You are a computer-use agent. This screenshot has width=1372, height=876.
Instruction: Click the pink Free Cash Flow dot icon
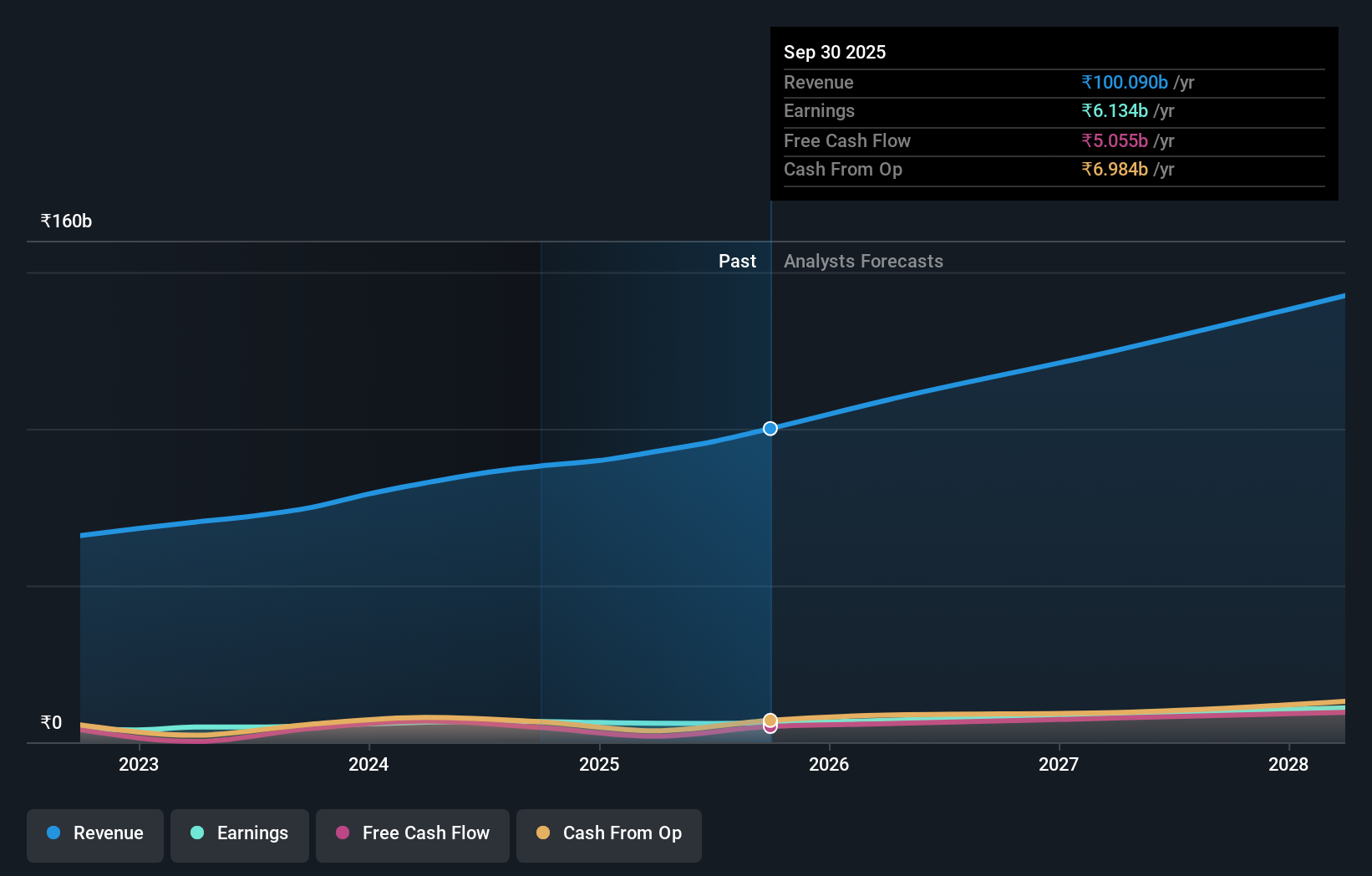[x=343, y=833]
